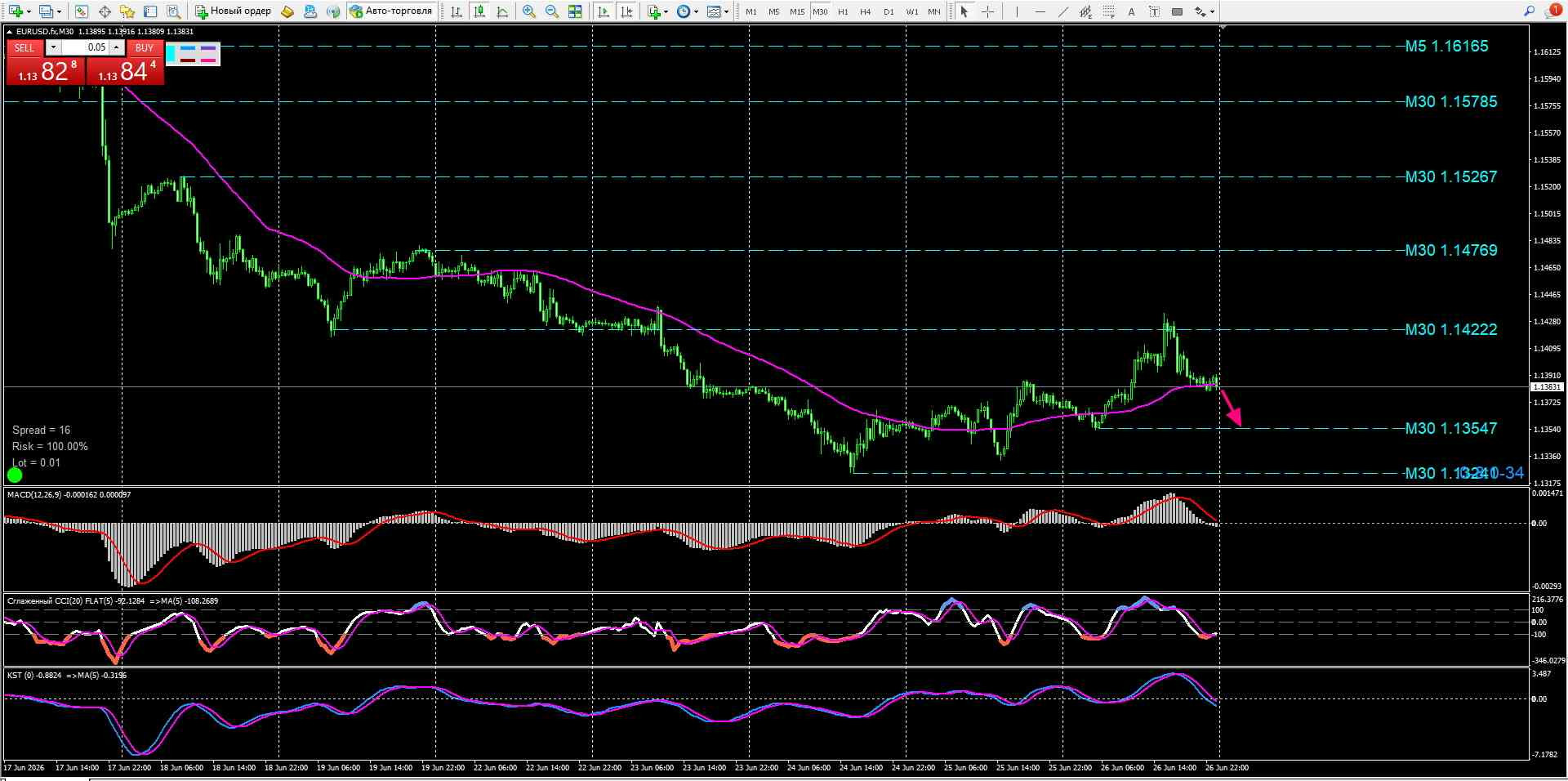Screen dimensions: 1568x781
Task: Select the Fibonacci Retracement tool
Action: click(1108, 11)
